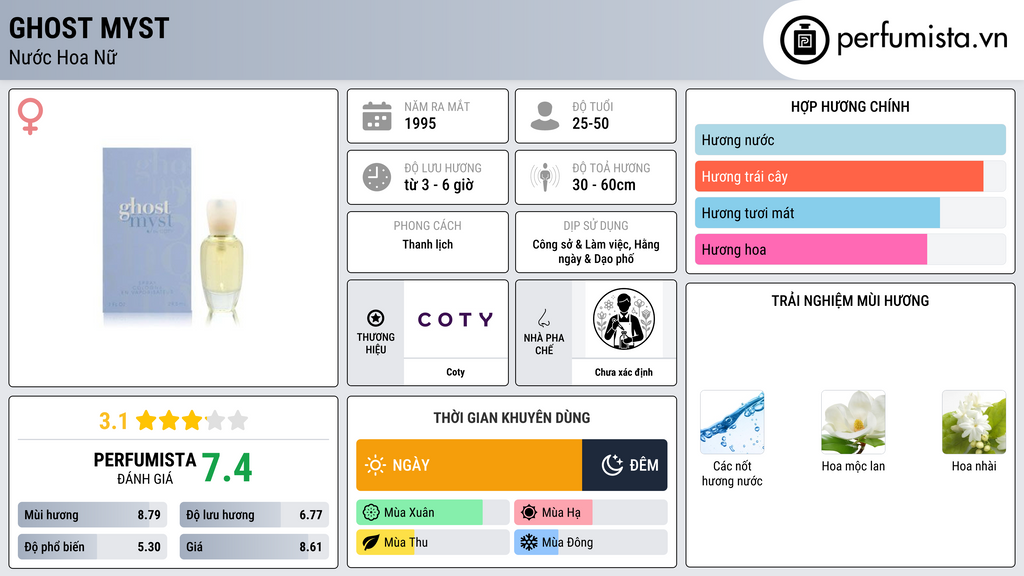
Task: Click the perfumista.vn perfume bottle logo icon
Action: (x=804, y=40)
